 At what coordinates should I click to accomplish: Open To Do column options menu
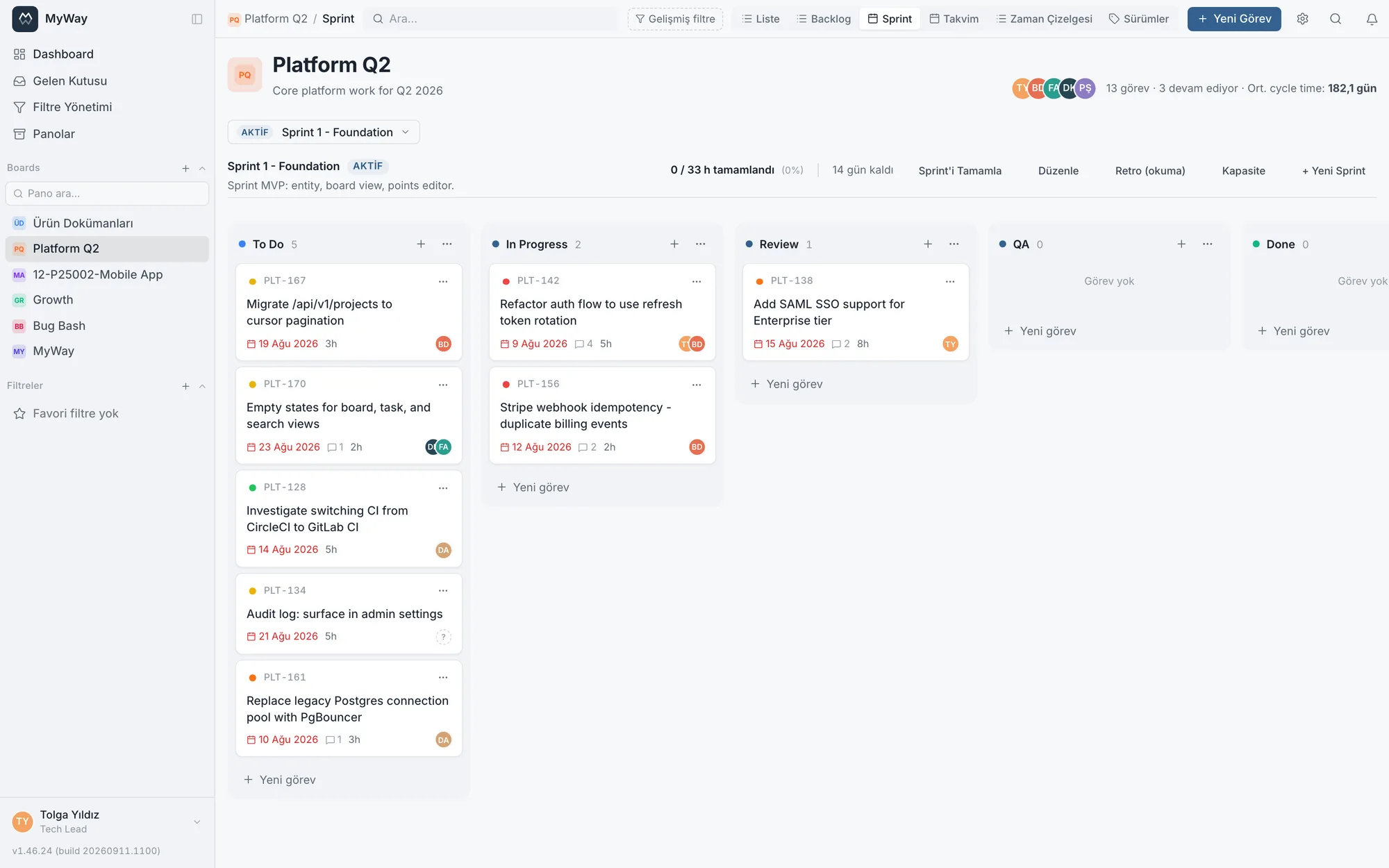447,244
